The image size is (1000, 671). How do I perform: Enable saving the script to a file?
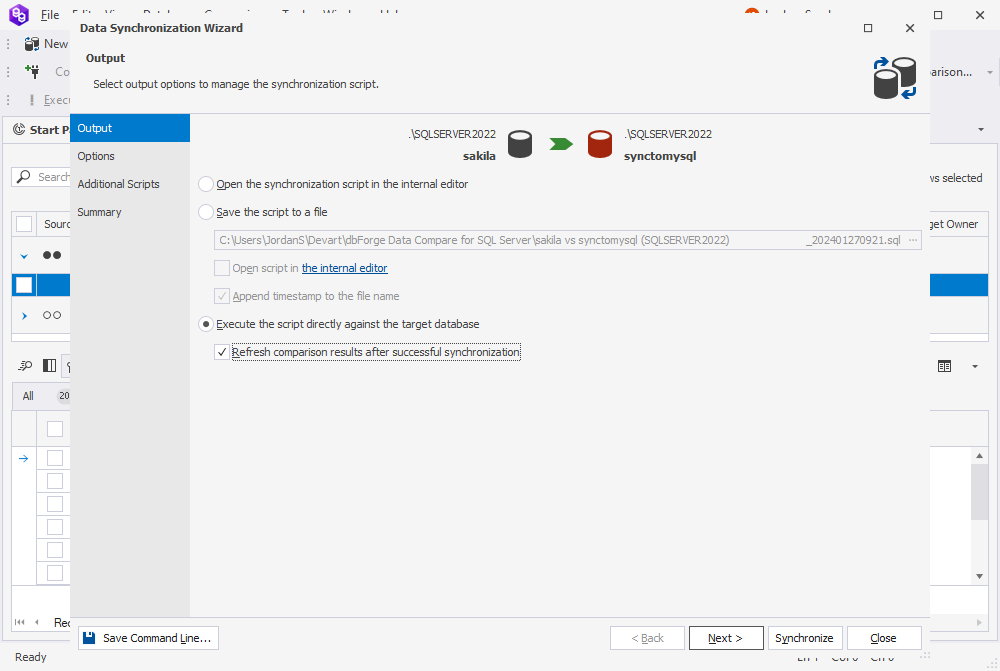click(x=205, y=211)
